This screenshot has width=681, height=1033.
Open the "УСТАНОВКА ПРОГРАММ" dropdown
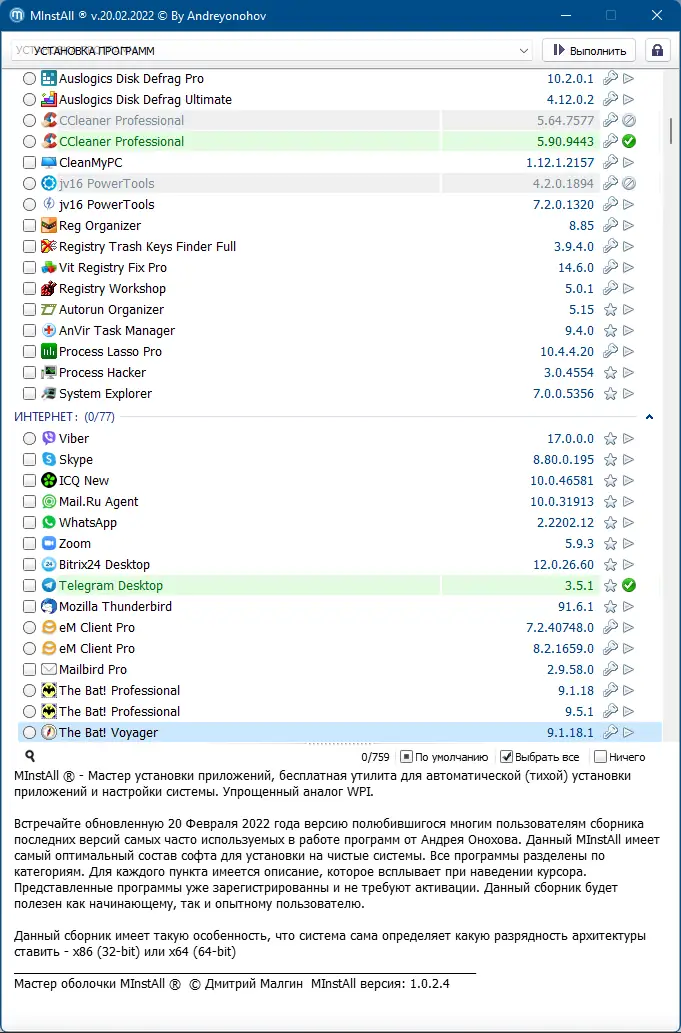(525, 50)
